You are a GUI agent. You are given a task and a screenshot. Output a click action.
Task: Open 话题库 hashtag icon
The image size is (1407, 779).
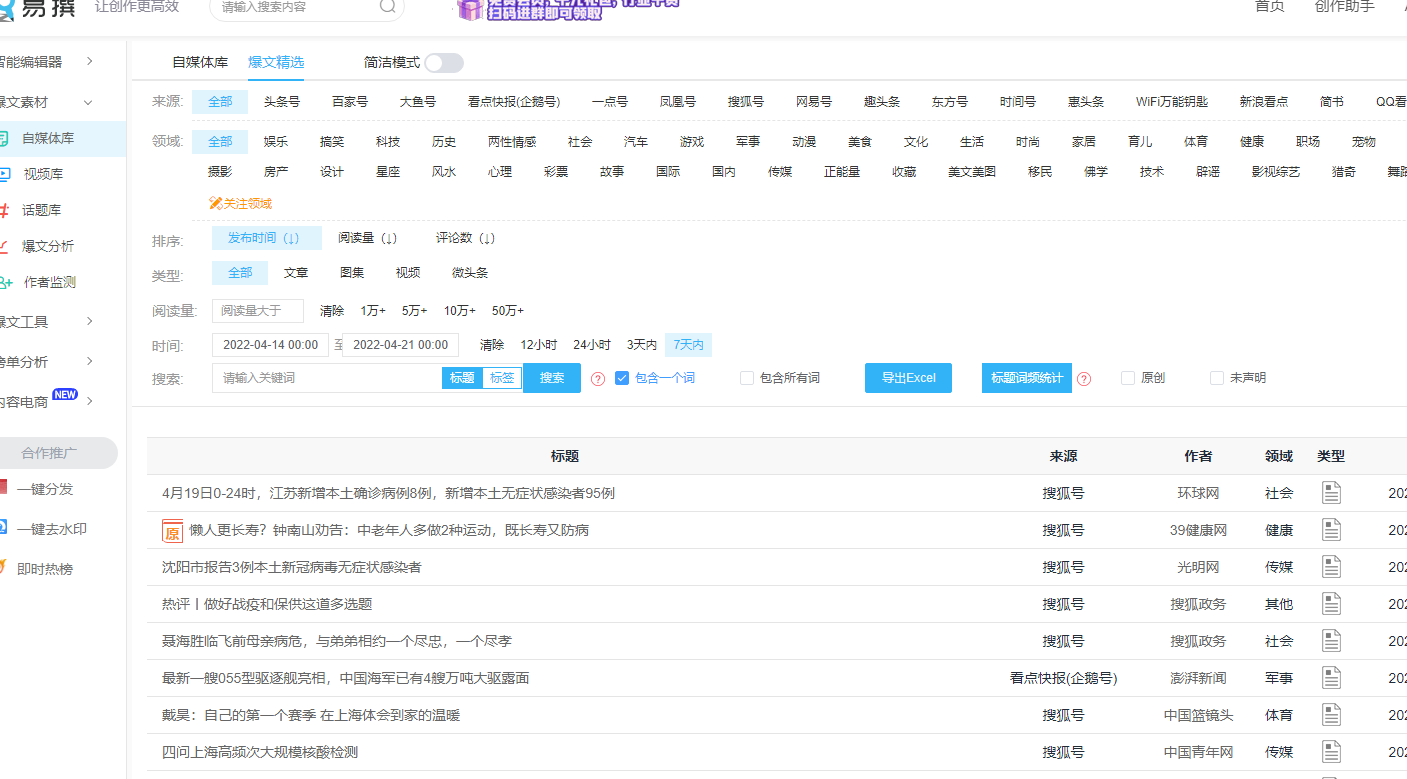click(4, 210)
